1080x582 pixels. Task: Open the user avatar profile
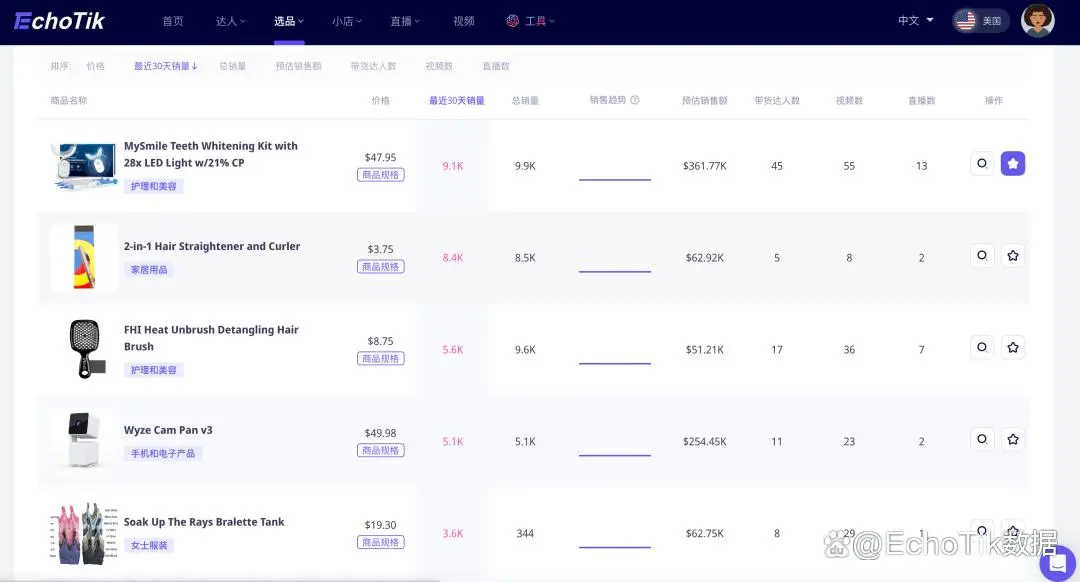pyautogui.click(x=1037, y=21)
